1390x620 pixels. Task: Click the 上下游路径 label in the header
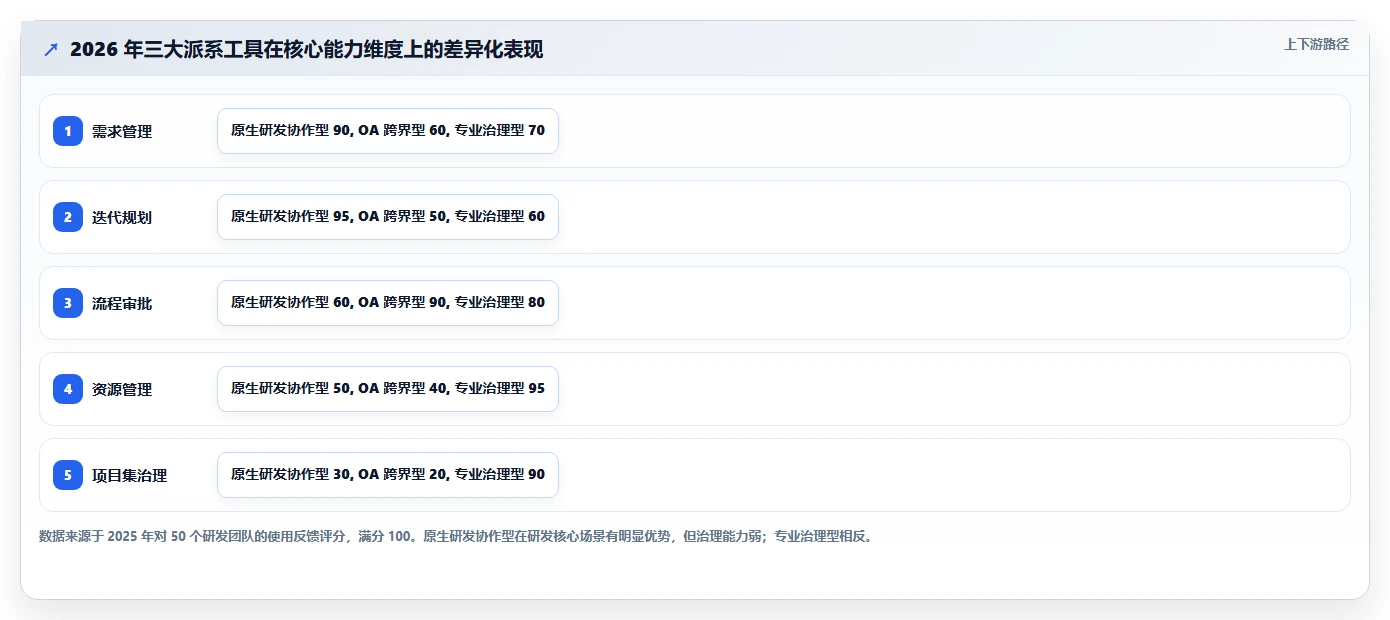pyautogui.click(x=1316, y=44)
